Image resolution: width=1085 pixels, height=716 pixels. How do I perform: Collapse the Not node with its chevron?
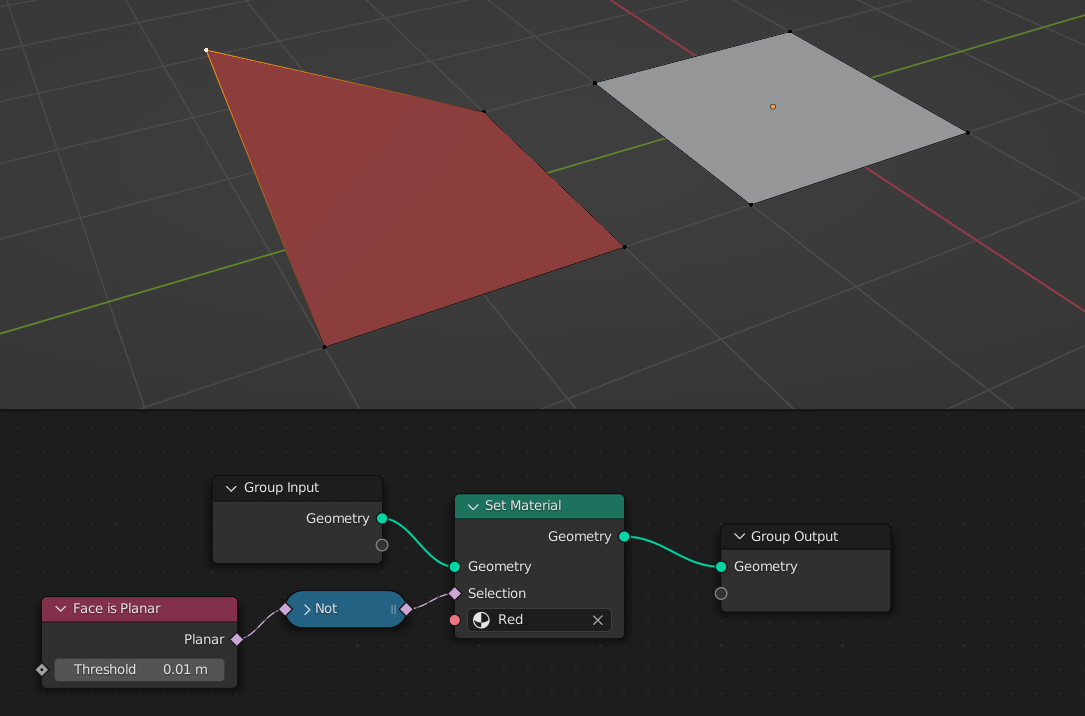pos(308,608)
